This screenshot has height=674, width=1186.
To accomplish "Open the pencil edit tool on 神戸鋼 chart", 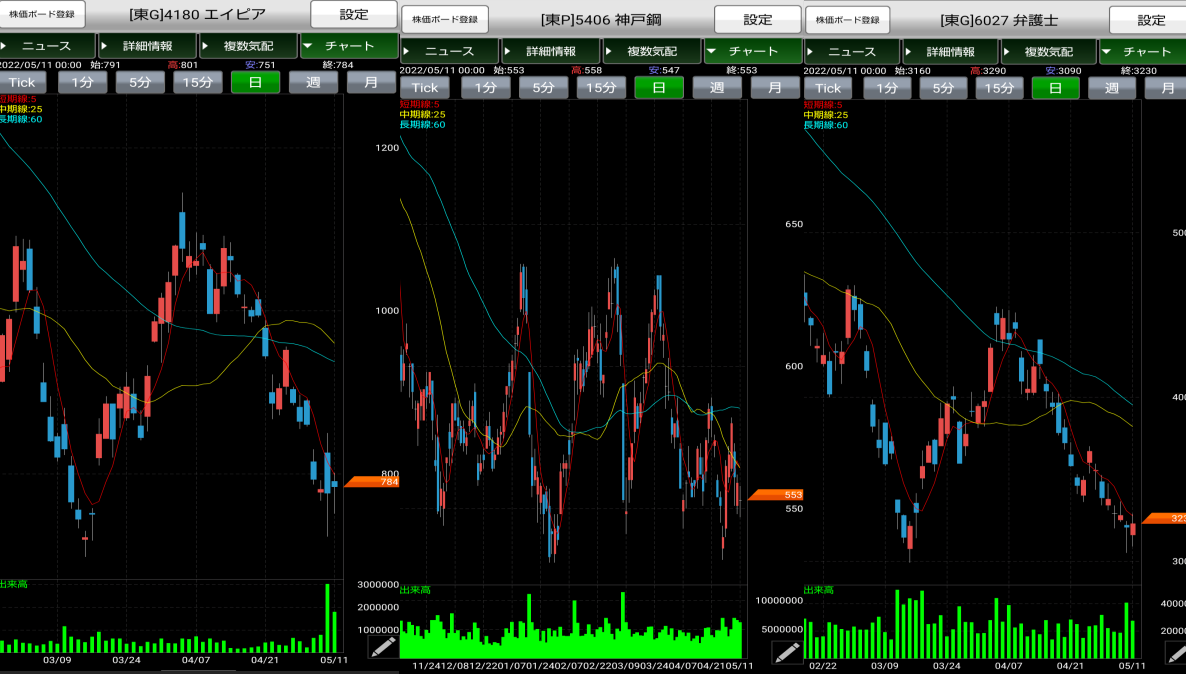I will pyautogui.click(x=786, y=652).
